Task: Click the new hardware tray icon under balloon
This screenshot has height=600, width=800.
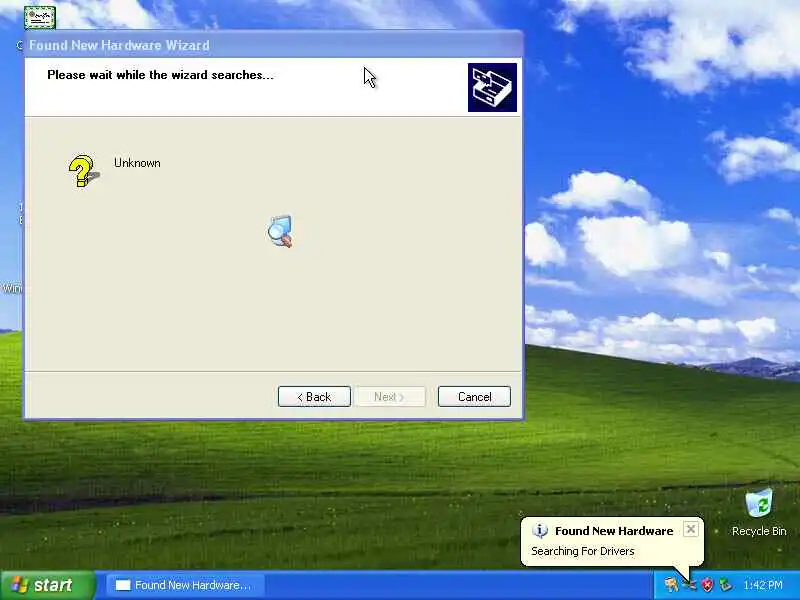Action: (x=689, y=585)
